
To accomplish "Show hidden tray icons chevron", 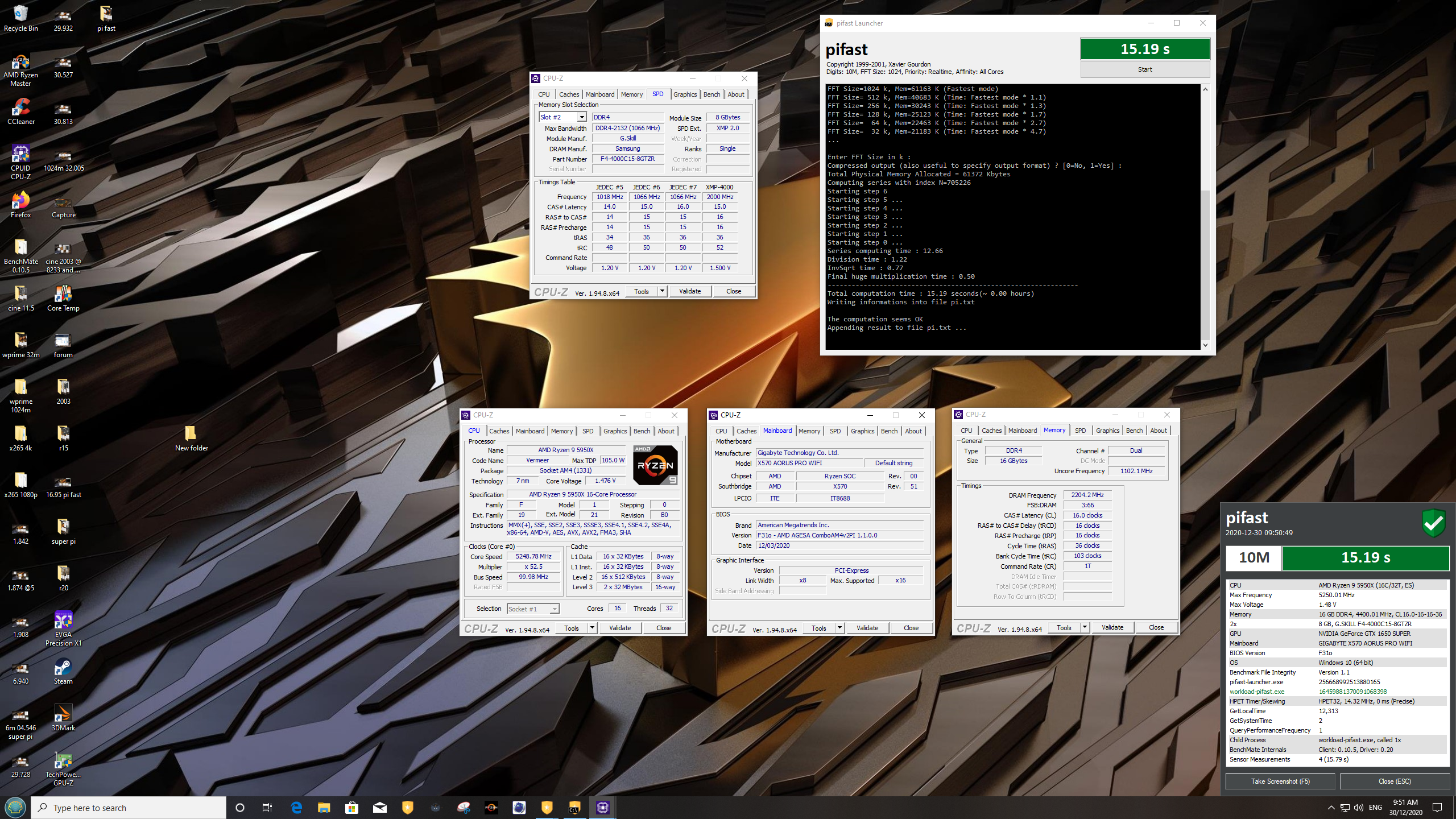I will click(1331, 808).
